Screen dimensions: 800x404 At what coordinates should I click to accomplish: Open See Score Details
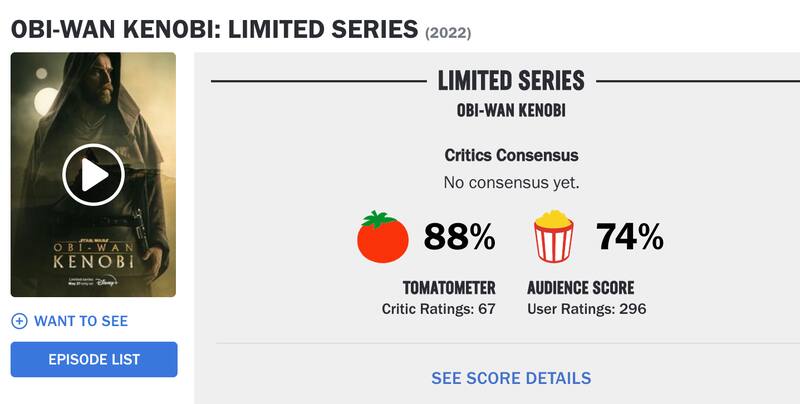511,378
